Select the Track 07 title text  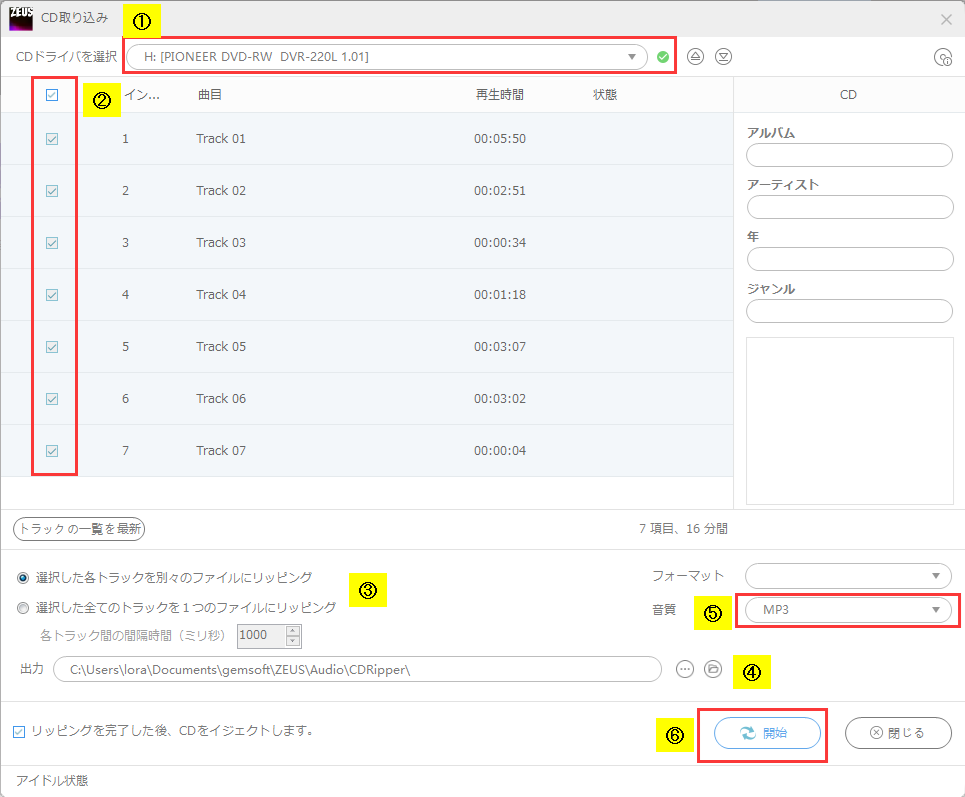tap(221, 451)
